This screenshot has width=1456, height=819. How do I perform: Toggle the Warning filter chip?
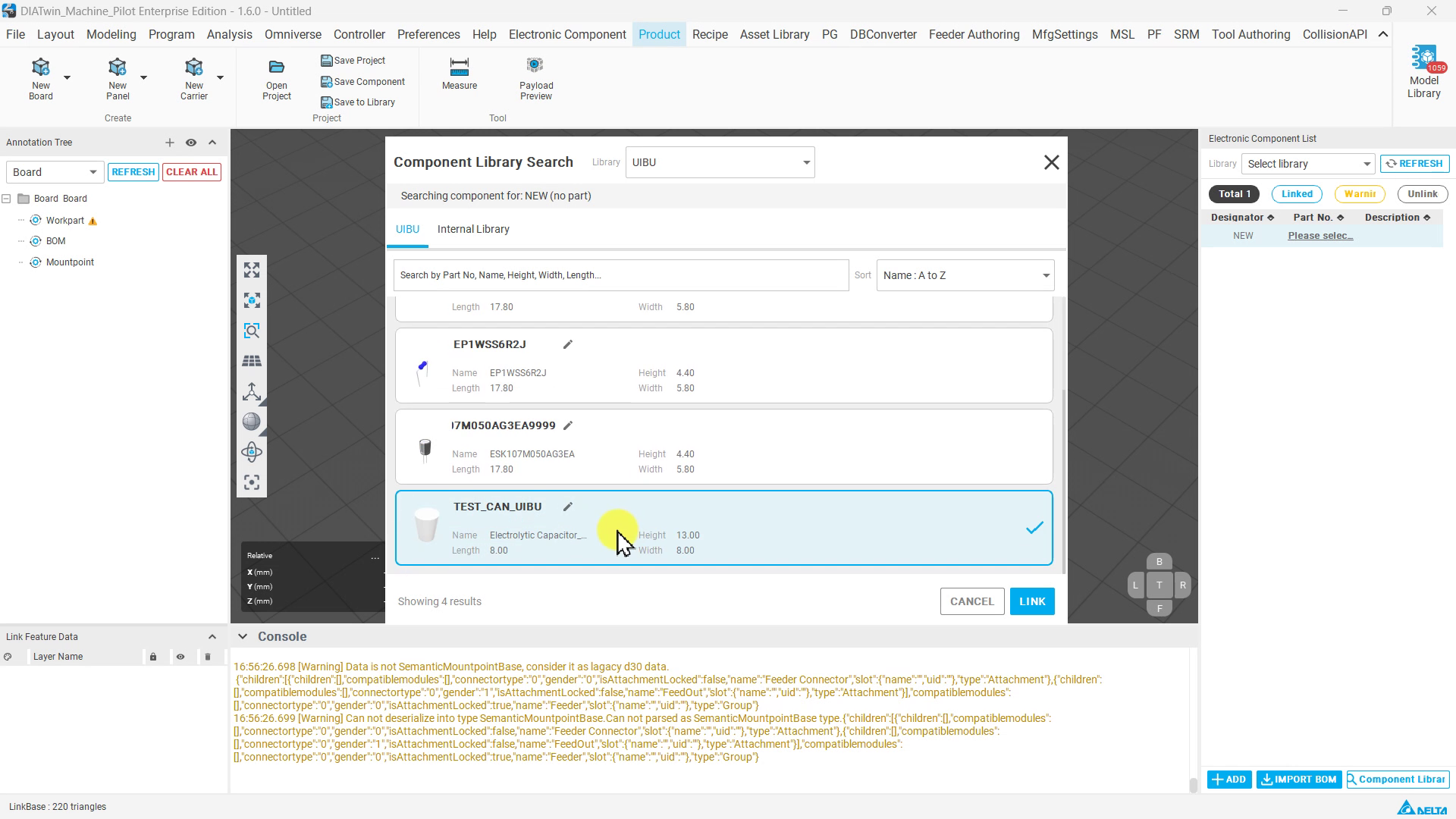[1360, 194]
